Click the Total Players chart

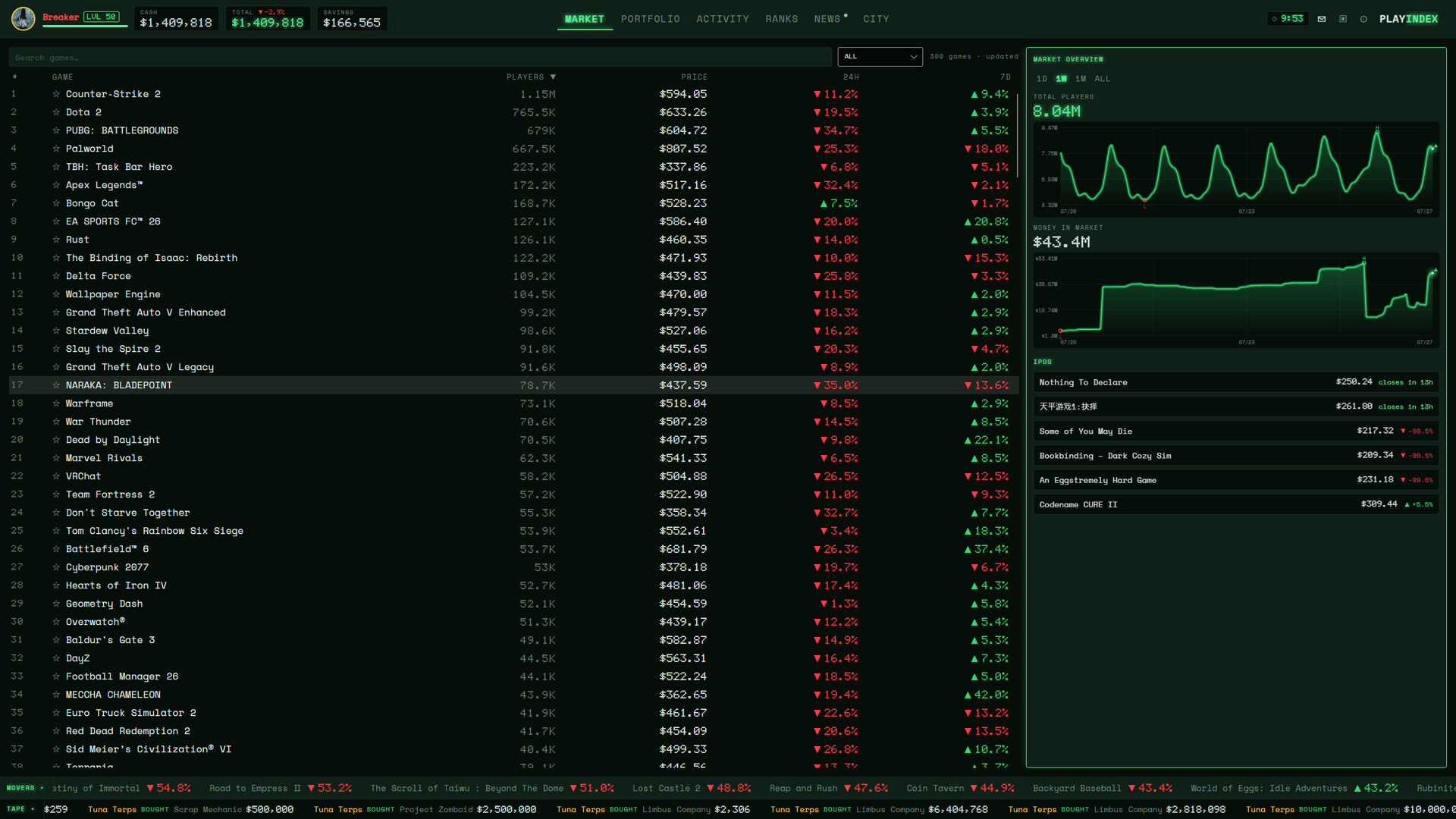(1235, 169)
